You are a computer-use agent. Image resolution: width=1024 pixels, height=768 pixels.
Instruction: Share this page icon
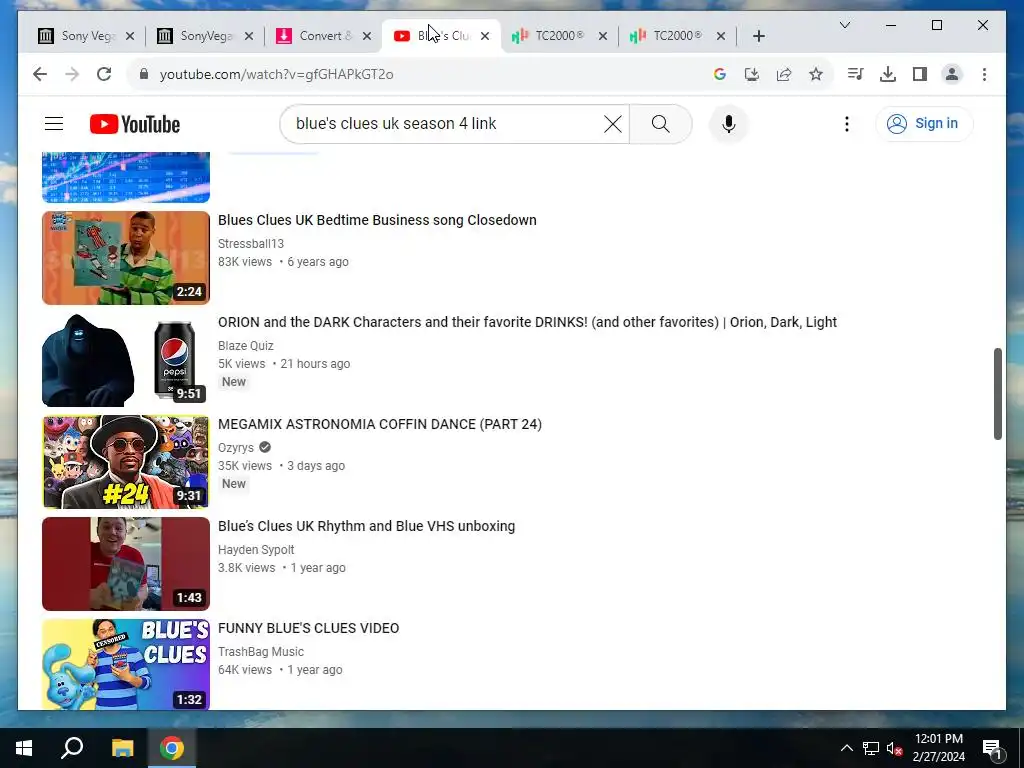(x=784, y=74)
